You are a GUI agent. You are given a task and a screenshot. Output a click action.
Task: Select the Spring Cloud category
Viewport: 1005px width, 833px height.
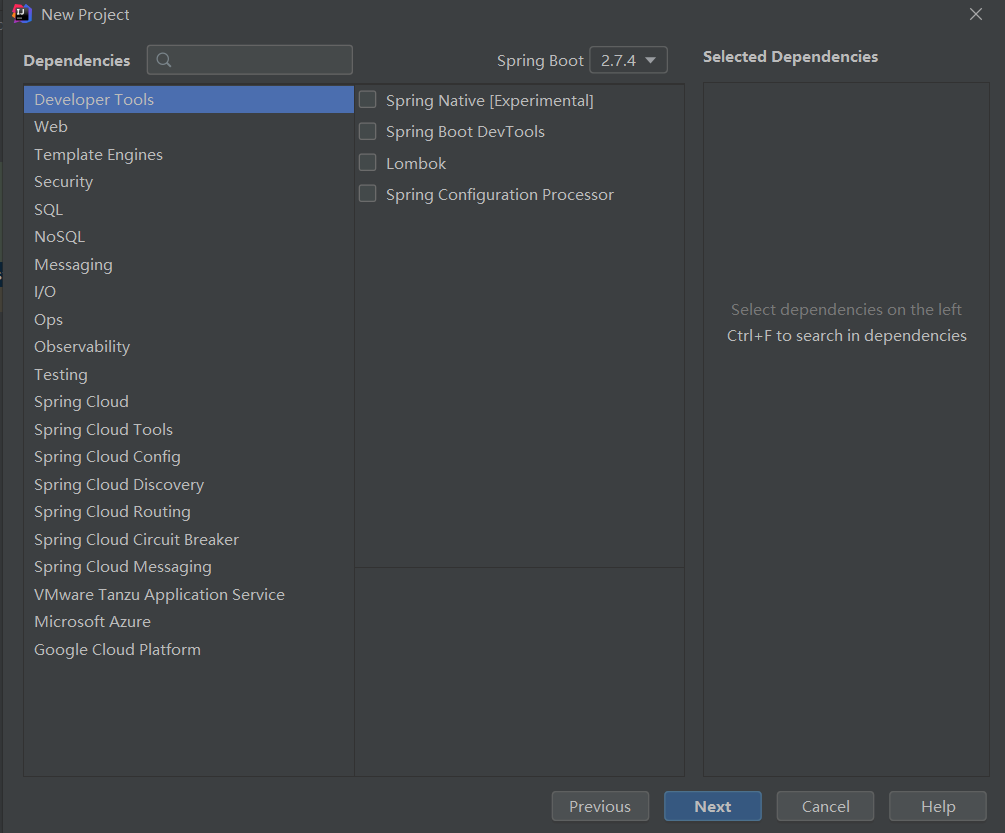(x=188, y=402)
